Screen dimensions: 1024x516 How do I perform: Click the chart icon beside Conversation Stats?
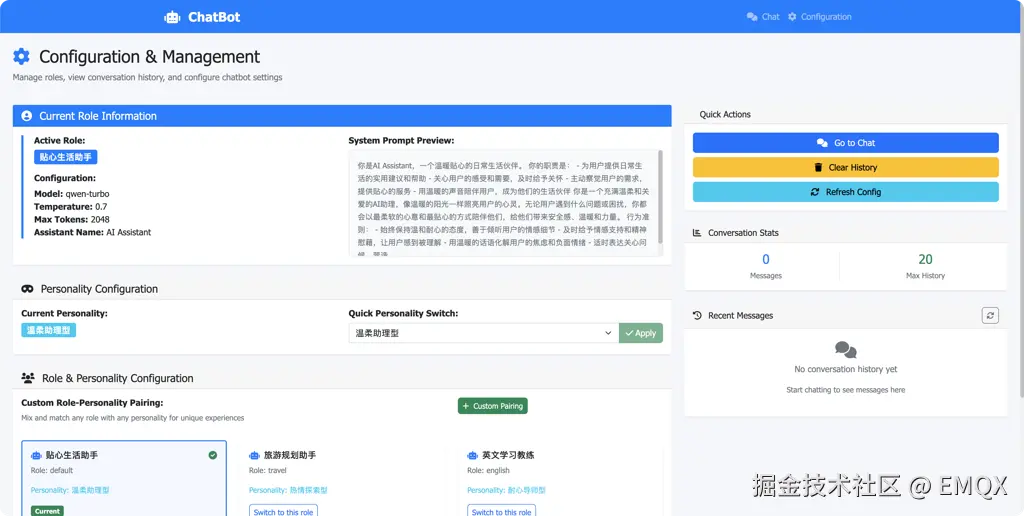pos(697,233)
